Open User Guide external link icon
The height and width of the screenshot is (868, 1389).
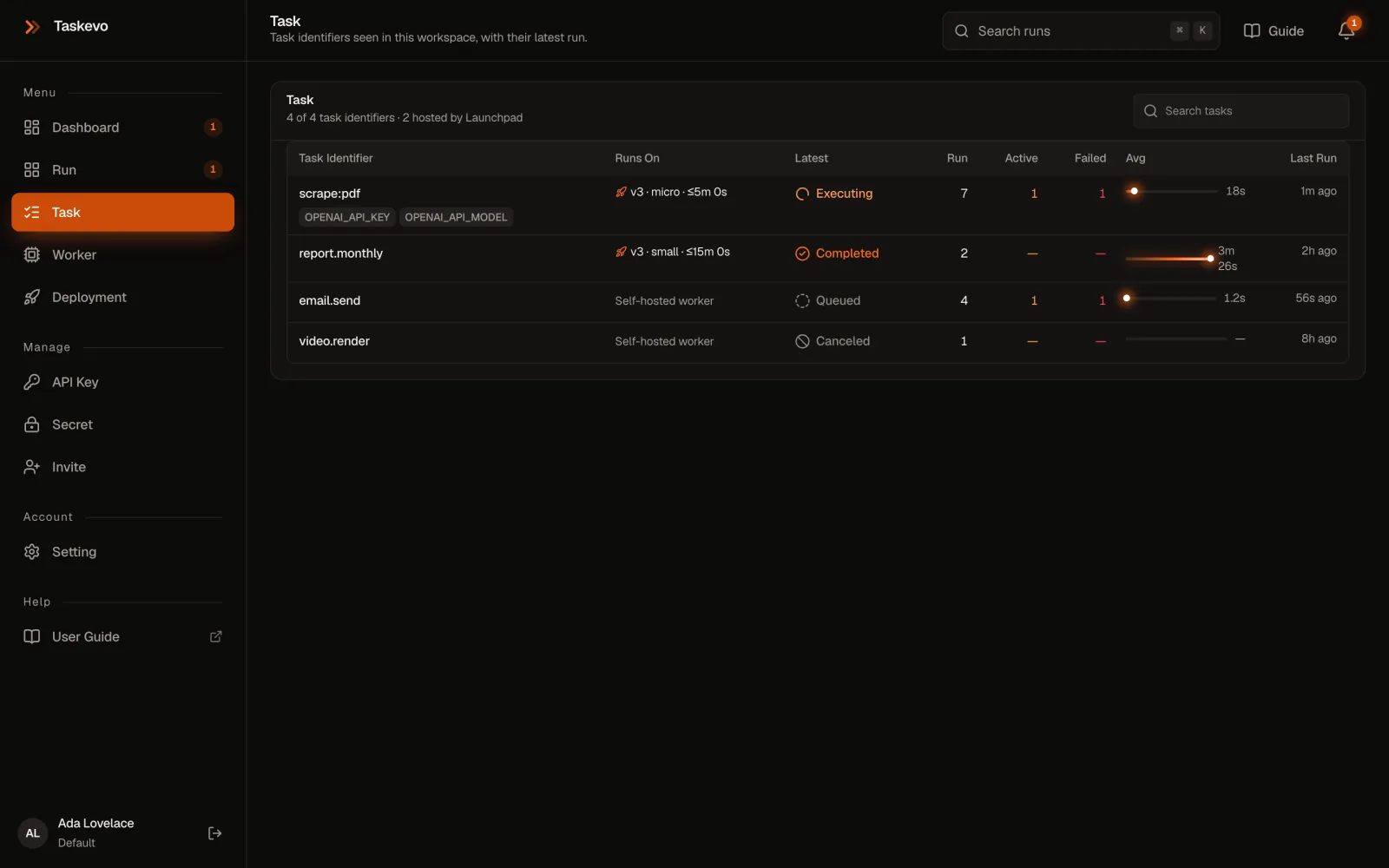216,637
